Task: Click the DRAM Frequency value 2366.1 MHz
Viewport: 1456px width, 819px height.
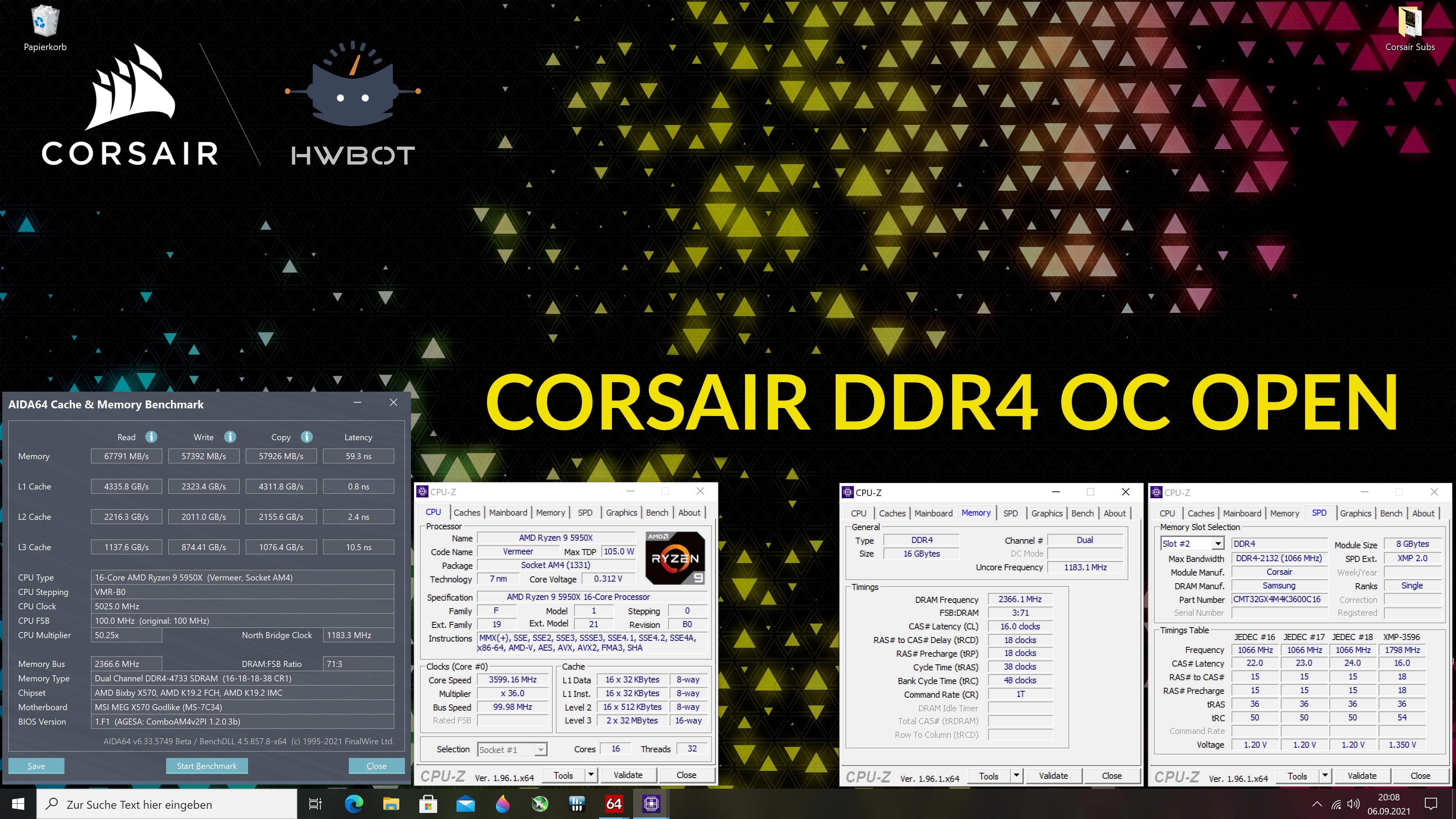Action: (1020, 599)
